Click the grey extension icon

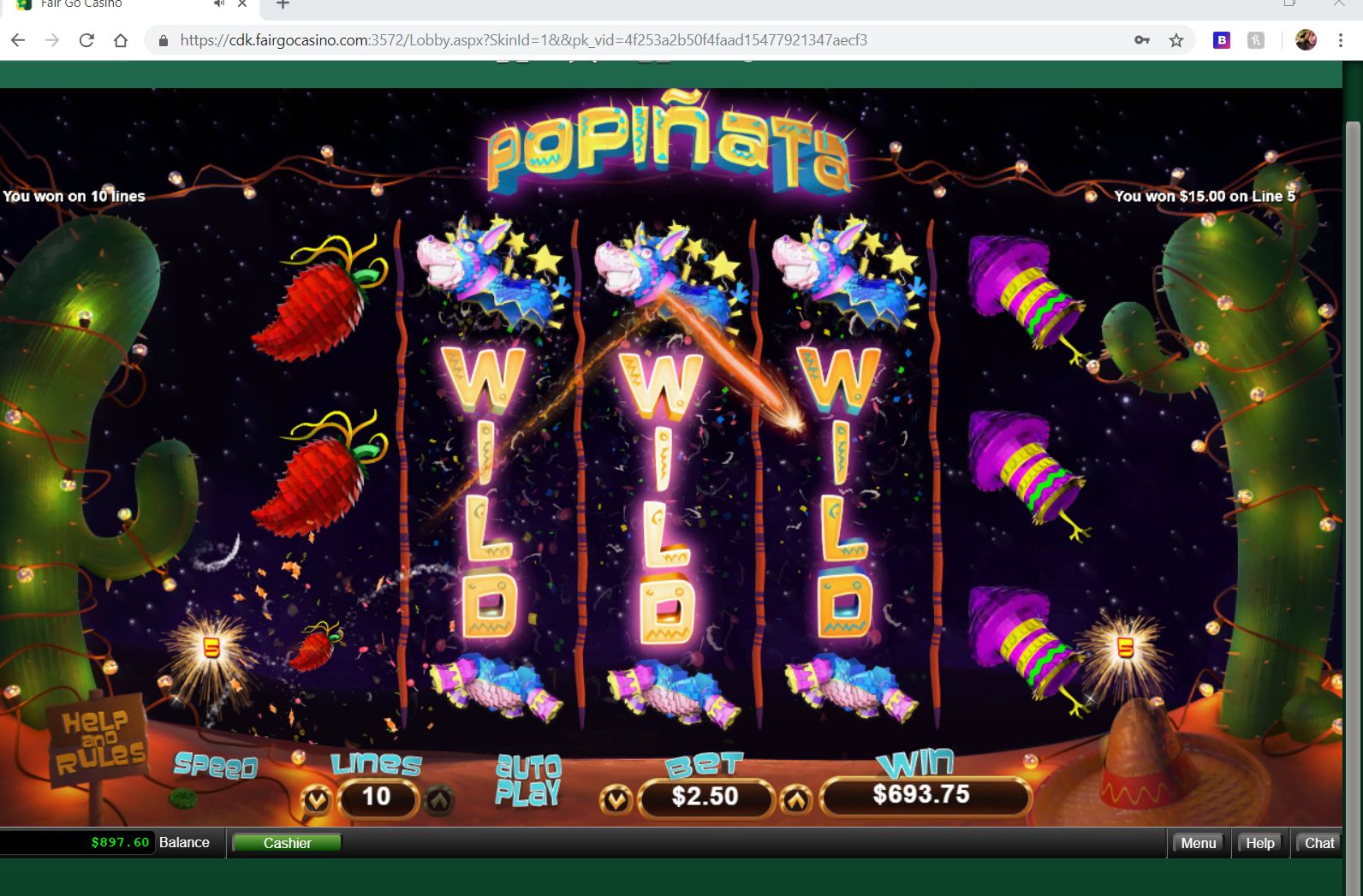point(1256,40)
